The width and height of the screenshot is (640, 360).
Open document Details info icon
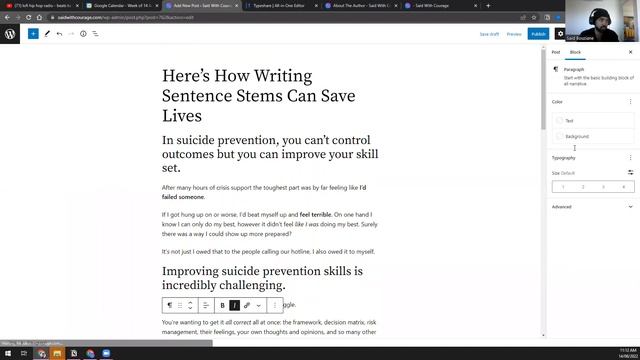pos(83,34)
